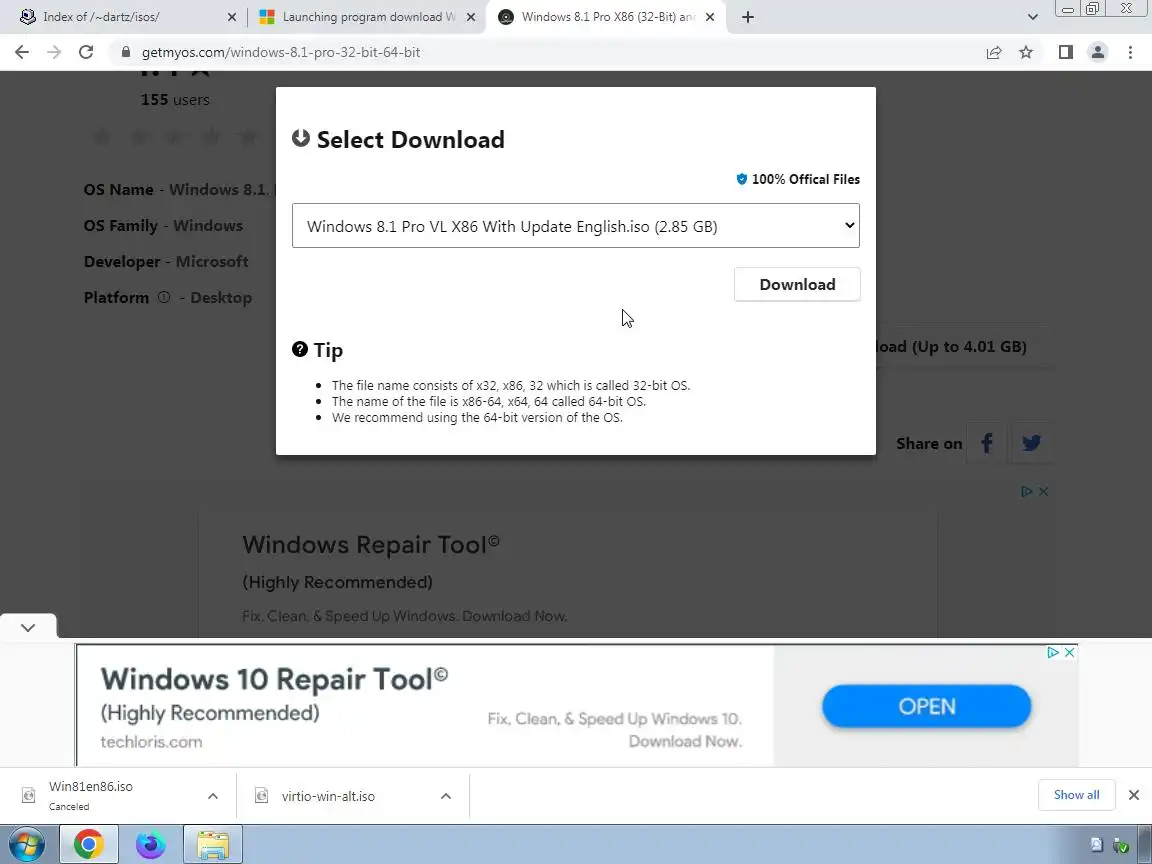Viewport: 1152px width, 864px height.
Task: Share on Facebook icon
Action: click(x=987, y=443)
